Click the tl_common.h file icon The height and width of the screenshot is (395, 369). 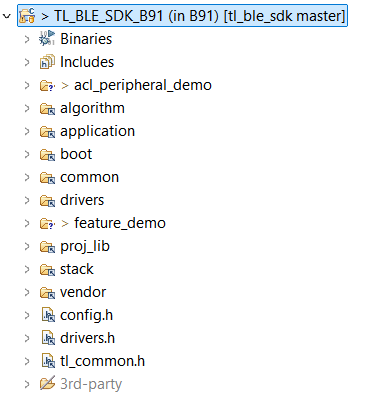pyautogui.click(x=48, y=361)
